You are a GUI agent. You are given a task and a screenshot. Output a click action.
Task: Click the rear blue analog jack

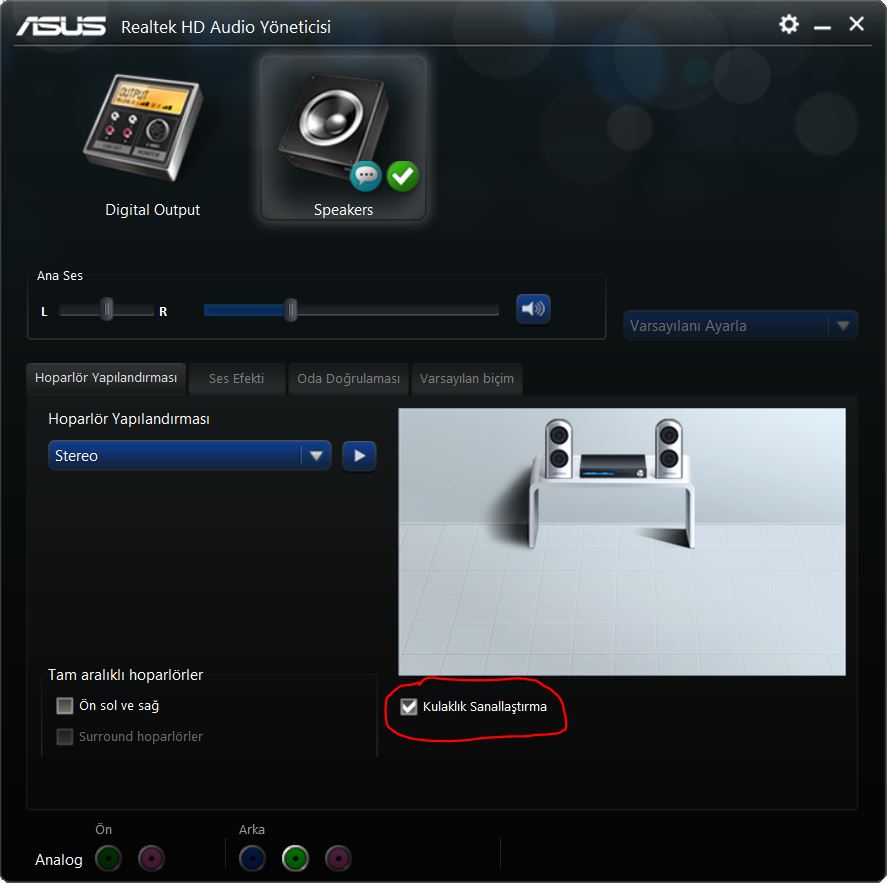(x=252, y=858)
